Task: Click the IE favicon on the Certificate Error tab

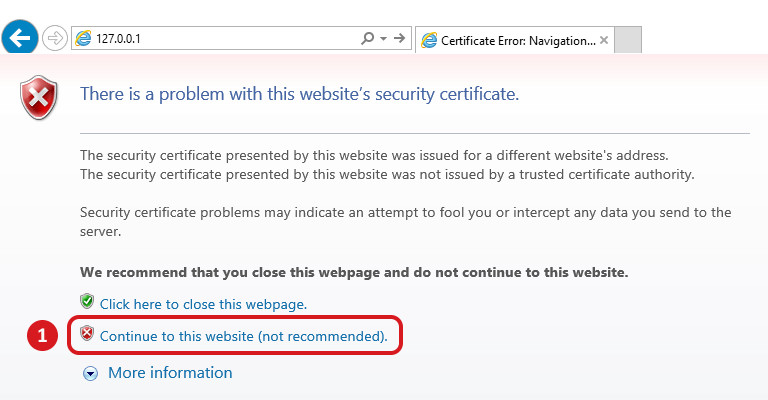Action: click(x=430, y=40)
